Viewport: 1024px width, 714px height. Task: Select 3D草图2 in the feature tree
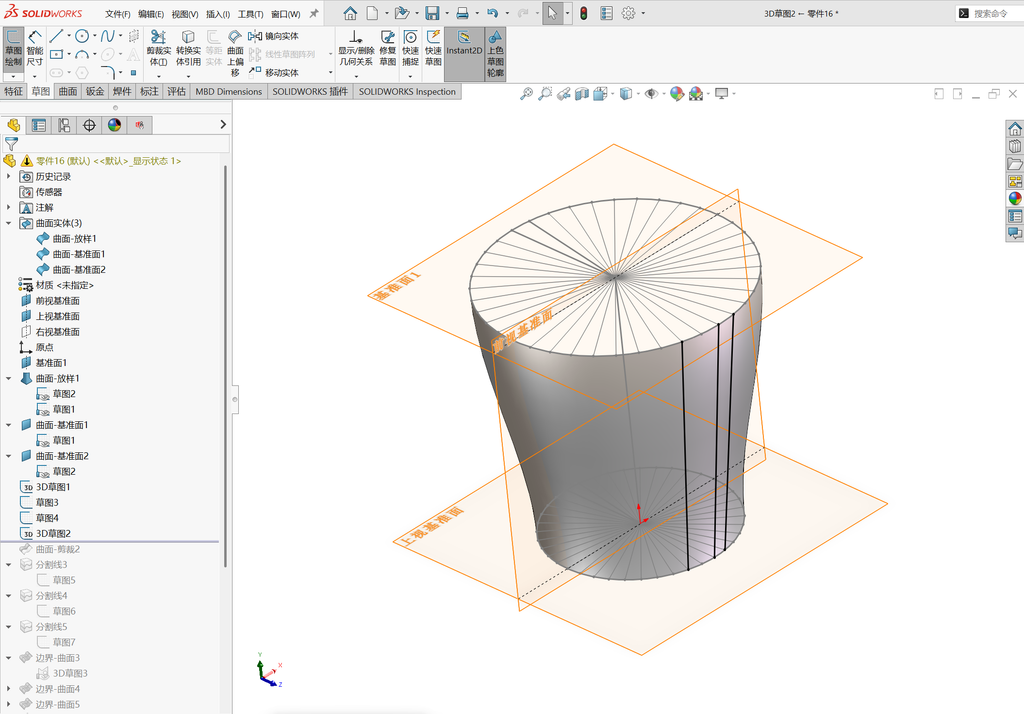tap(53, 534)
